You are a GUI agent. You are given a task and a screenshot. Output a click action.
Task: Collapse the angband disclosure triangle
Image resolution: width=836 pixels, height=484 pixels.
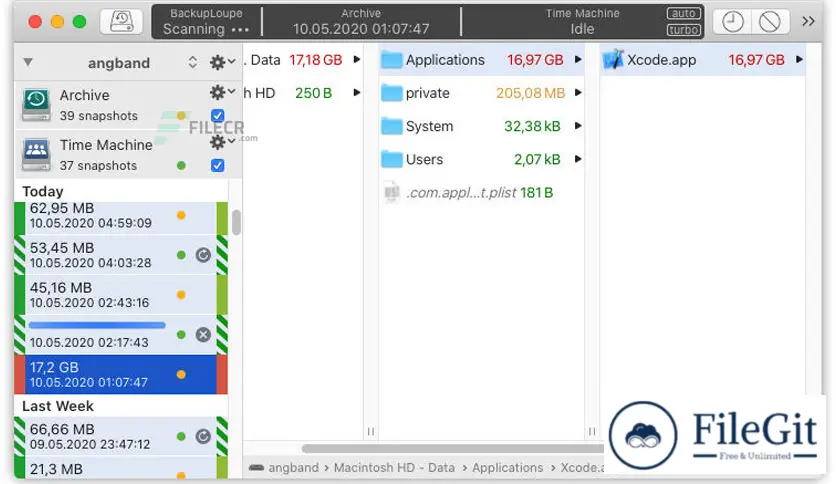28,63
